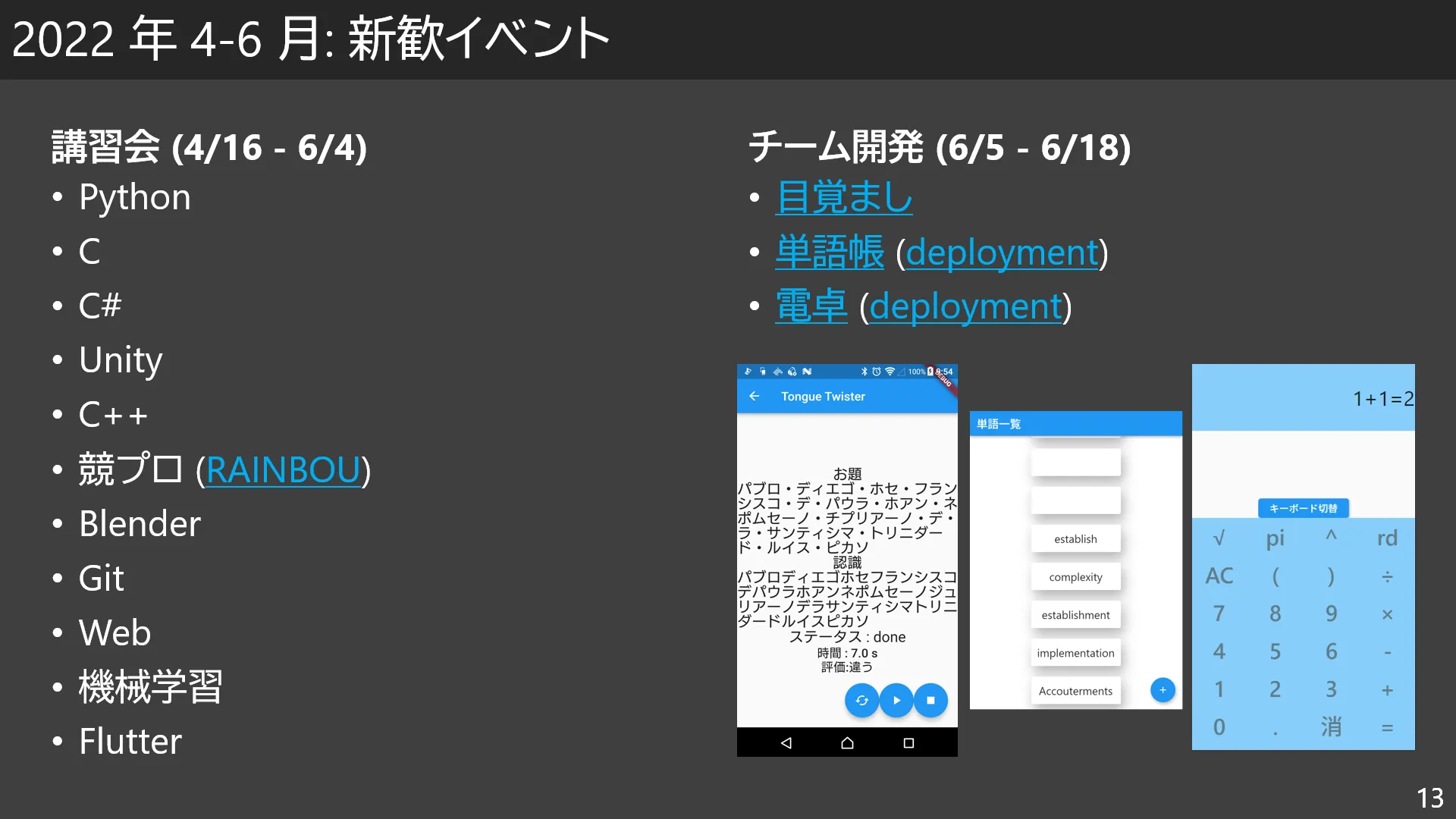The image size is (1456, 819).
Task: Click キーボード切替 button on calculator
Action: (1303, 508)
